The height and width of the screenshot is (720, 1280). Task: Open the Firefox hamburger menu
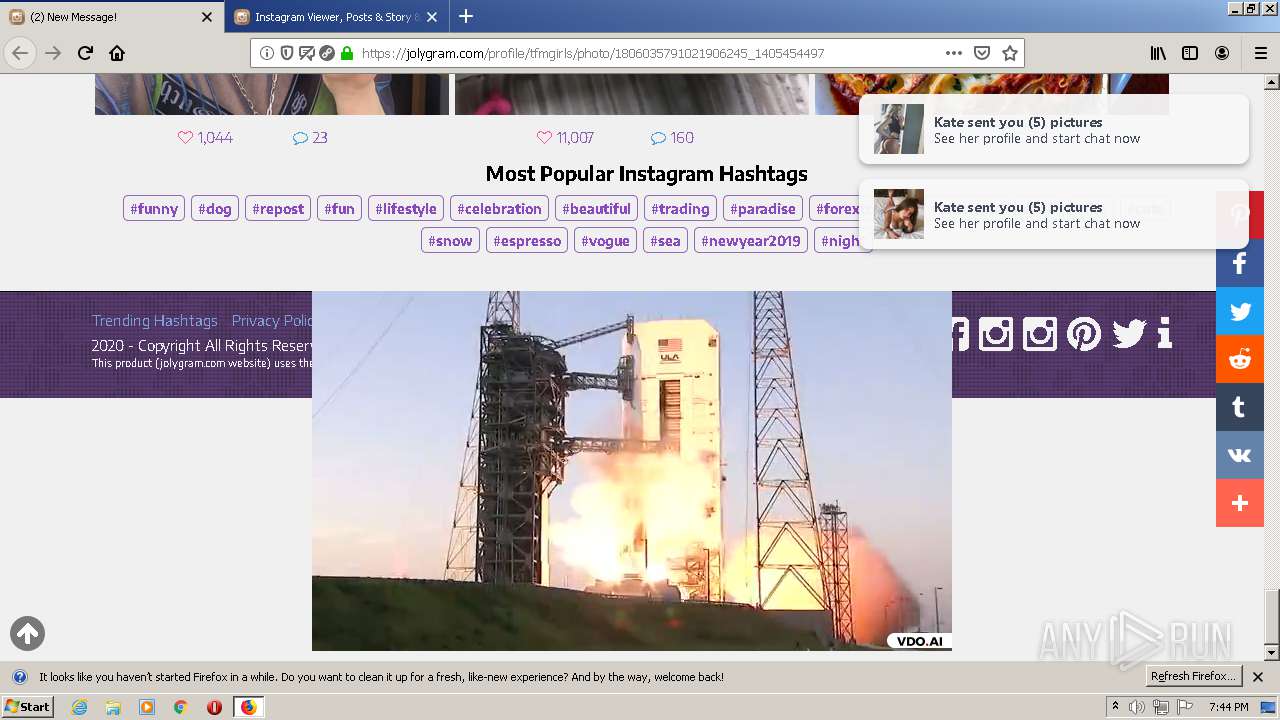(x=1261, y=53)
